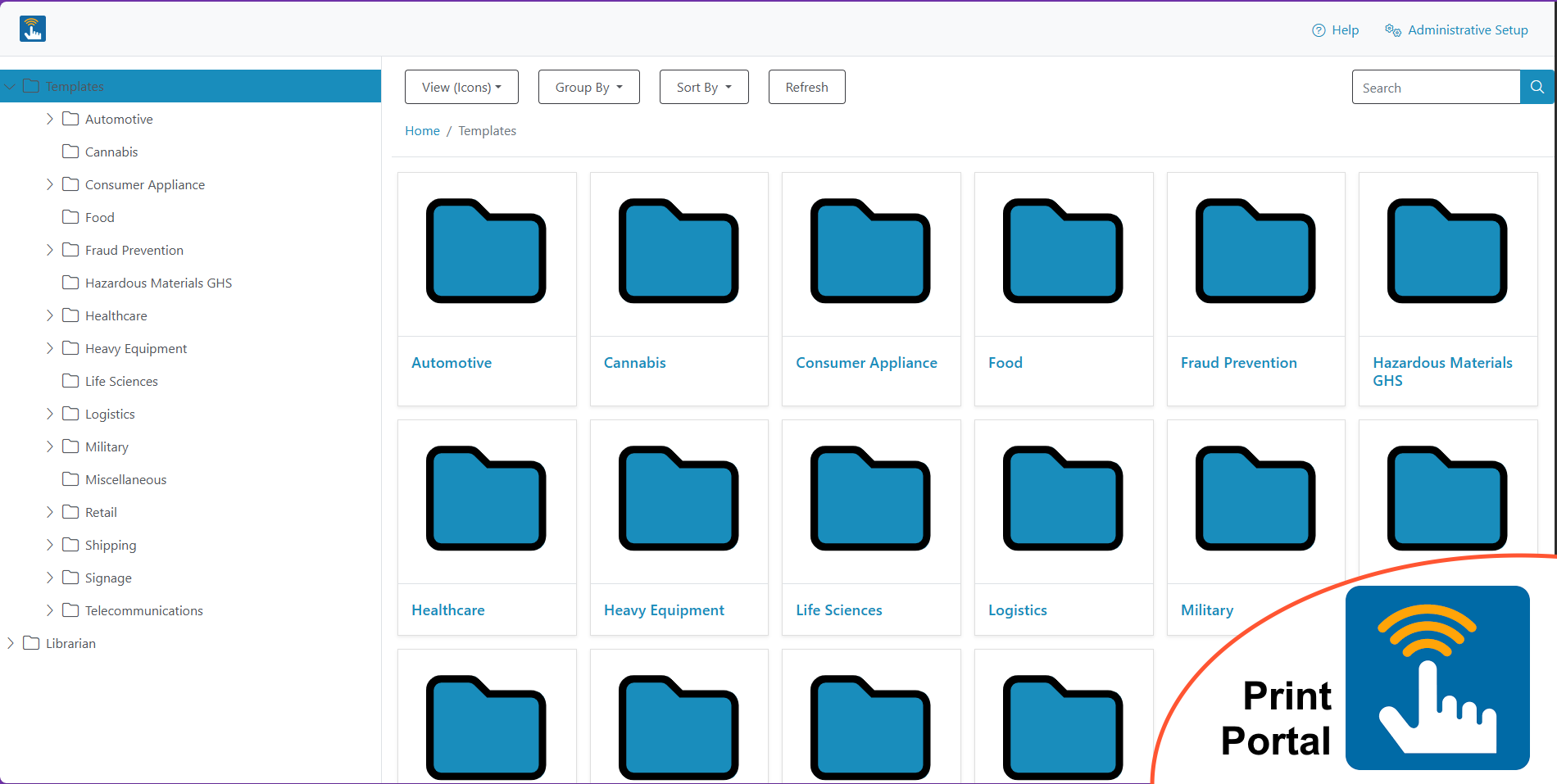Click the Logistics card title link
This screenshot has height=784, width=1557.
click(1018, 610)
